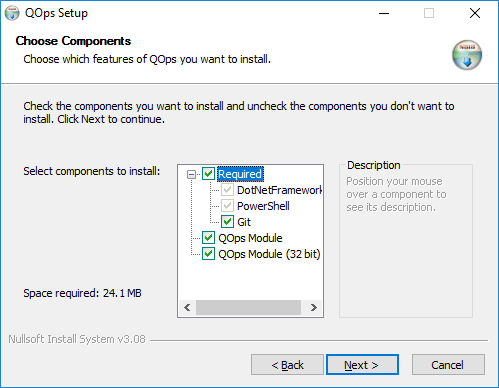This screenshot has width=499, height=388.
Task: Toggle the Git component checkbox
Action: [x=227, y=222]
